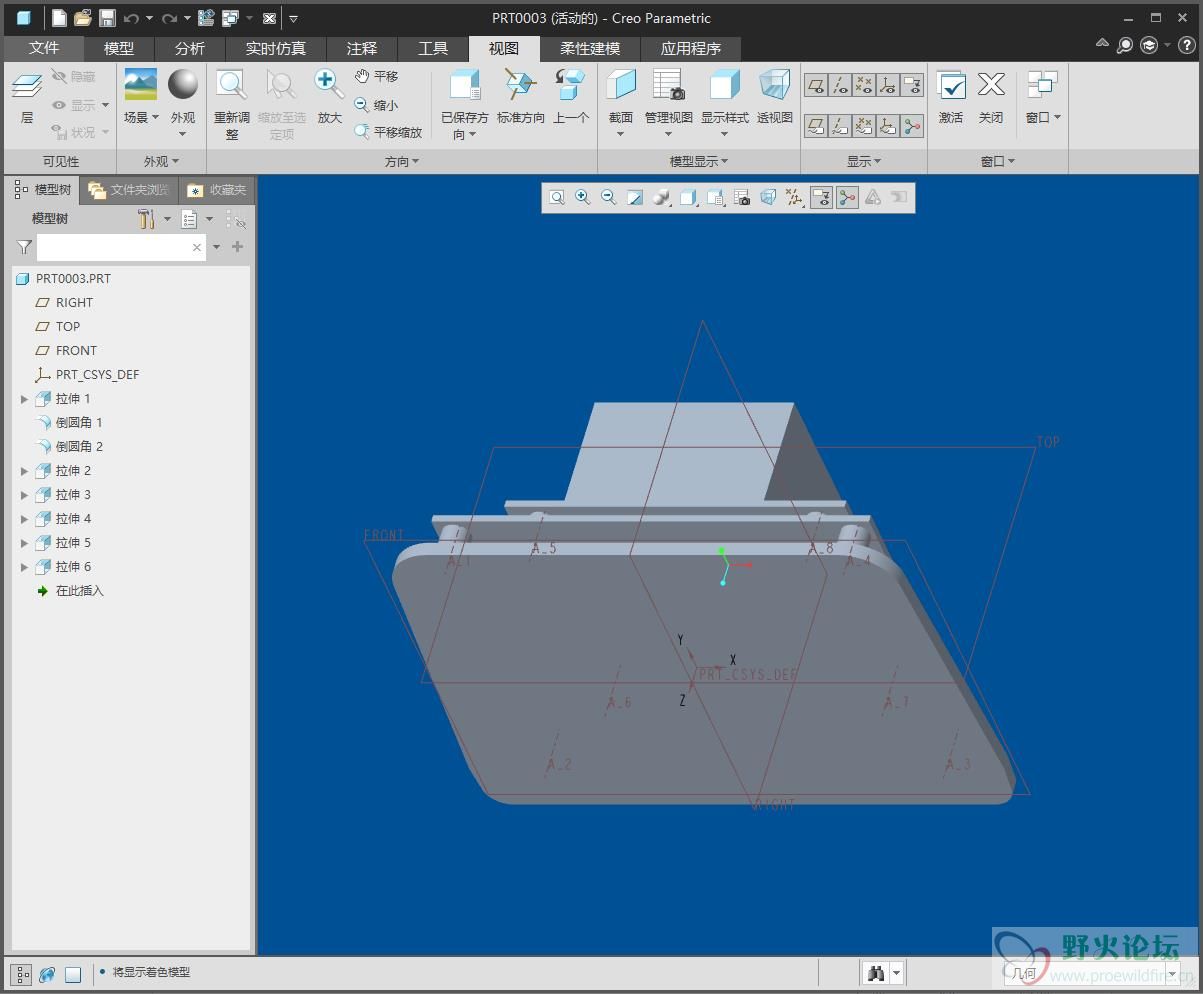Screen dimensions: 1203x994
Task: Click the 重新调整 refit magnifier icon
Action: tap(232, 85)
